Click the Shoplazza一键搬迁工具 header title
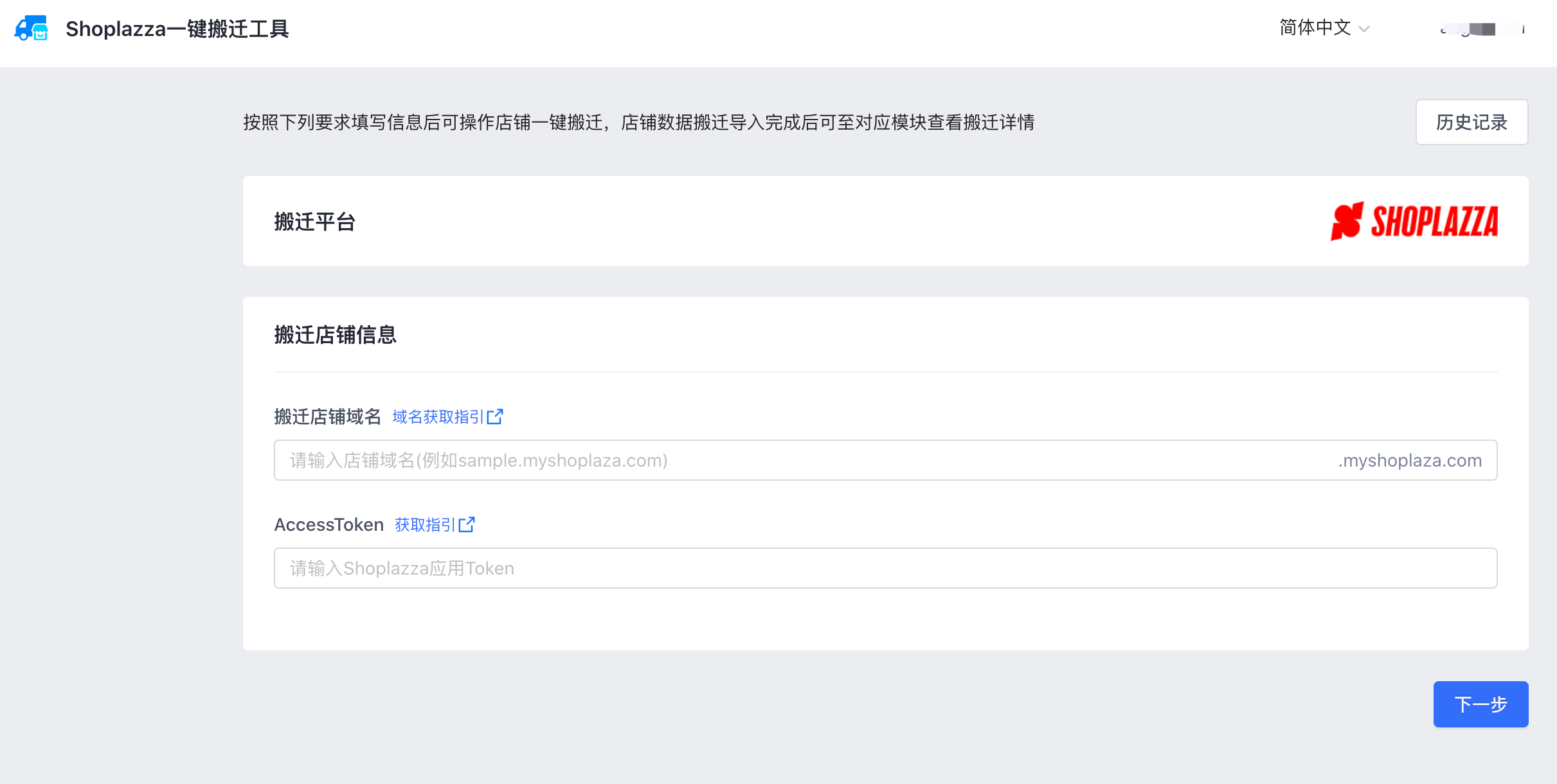Image resolution: width=1557 pixels, height=784 pixels. click(x=177, y=29)
